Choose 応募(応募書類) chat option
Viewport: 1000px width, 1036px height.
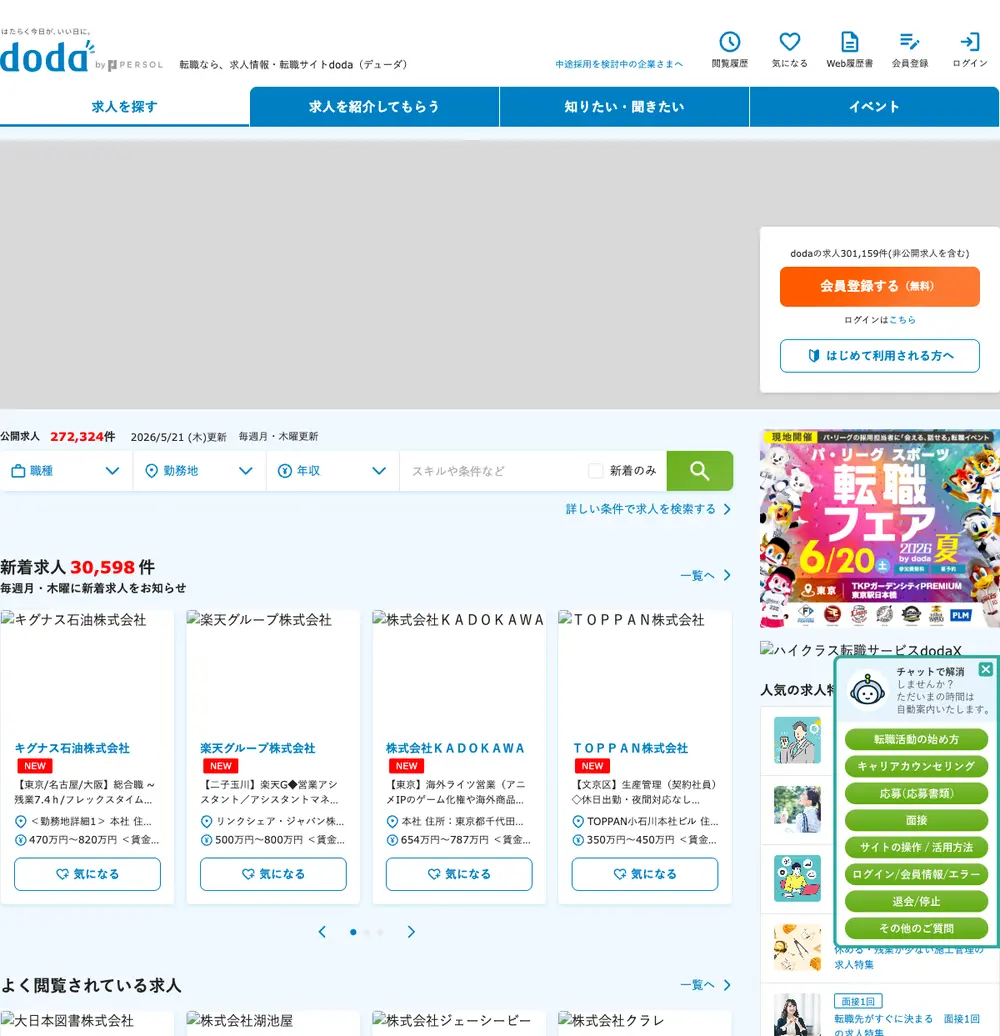(916, 794)
